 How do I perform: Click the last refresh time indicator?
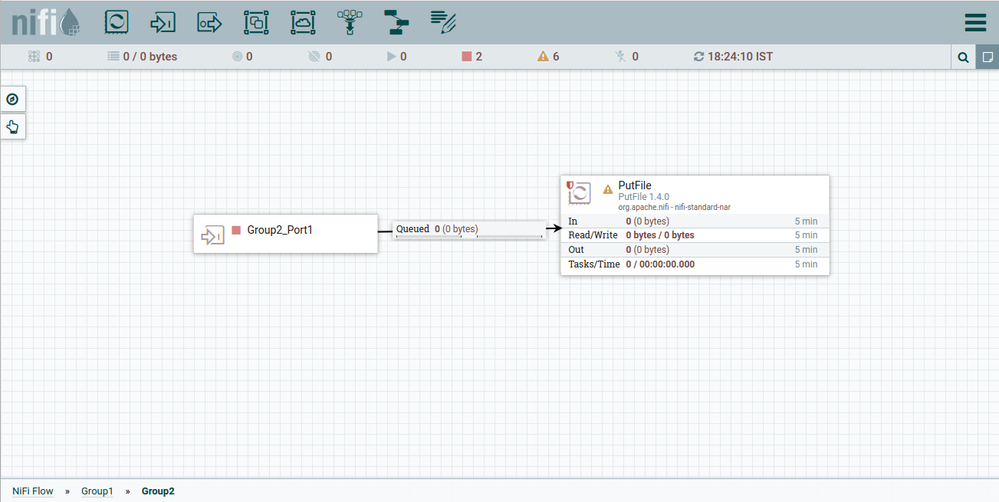point(733,57)
